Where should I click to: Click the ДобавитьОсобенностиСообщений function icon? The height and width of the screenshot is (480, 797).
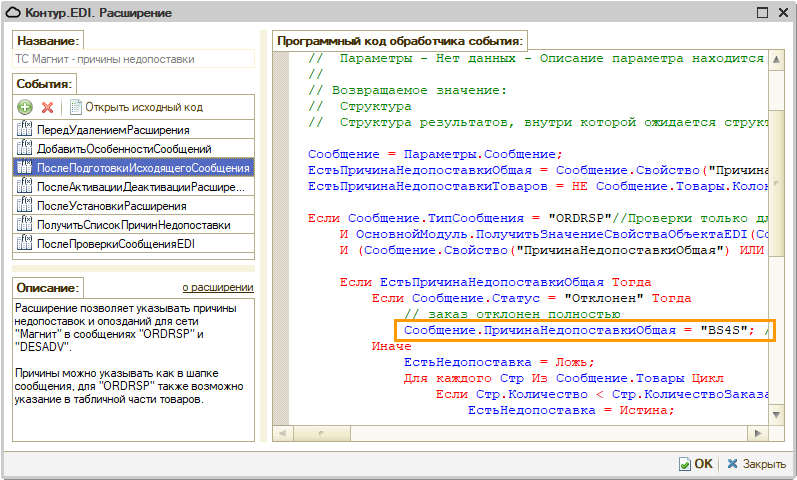tap(25, 149)
